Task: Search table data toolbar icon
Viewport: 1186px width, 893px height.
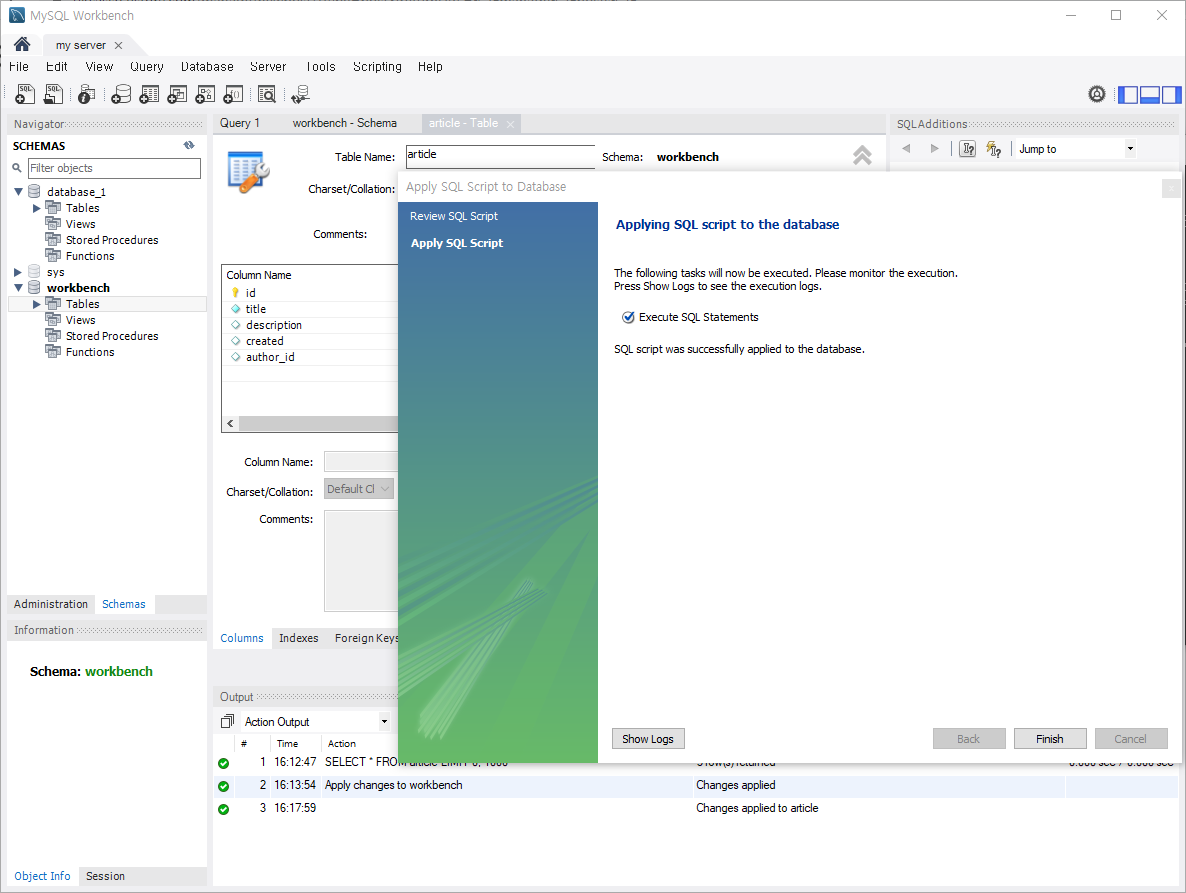Action: (267, 94)
